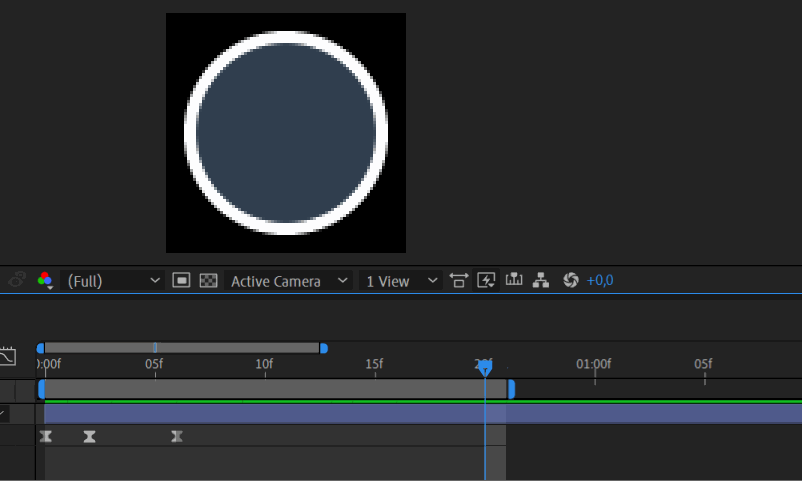The width and height of the screenshot is (802, 481).
Task: Click the Graph Editor icon left of timeline
Action: point(8,356)
